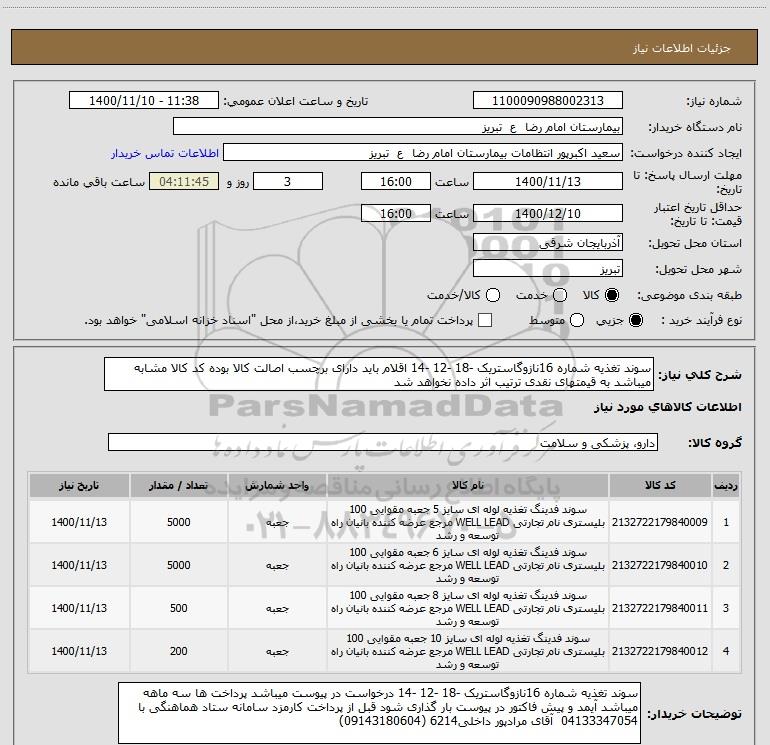Click the نام کالا column header
The width and height of the screenshot is (770, 745).
click(468, 485)
